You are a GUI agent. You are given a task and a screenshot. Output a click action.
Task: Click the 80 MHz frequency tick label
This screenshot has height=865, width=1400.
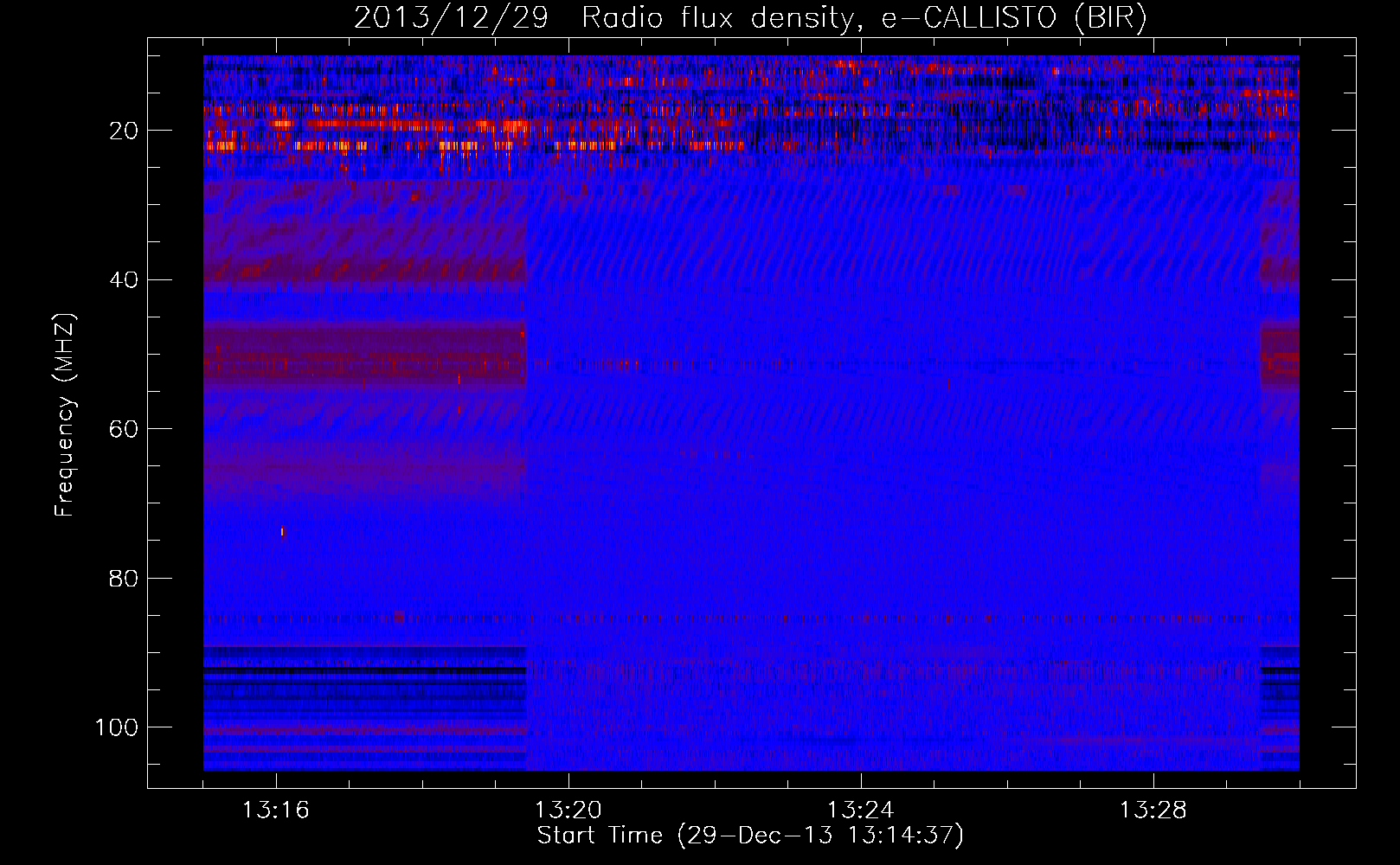(x=123, y=578)
